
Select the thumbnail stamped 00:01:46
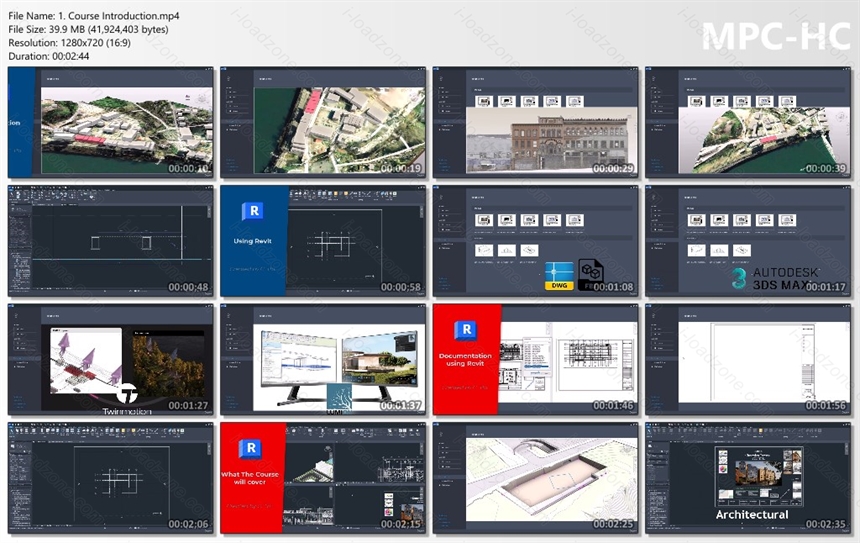point(536,360)
